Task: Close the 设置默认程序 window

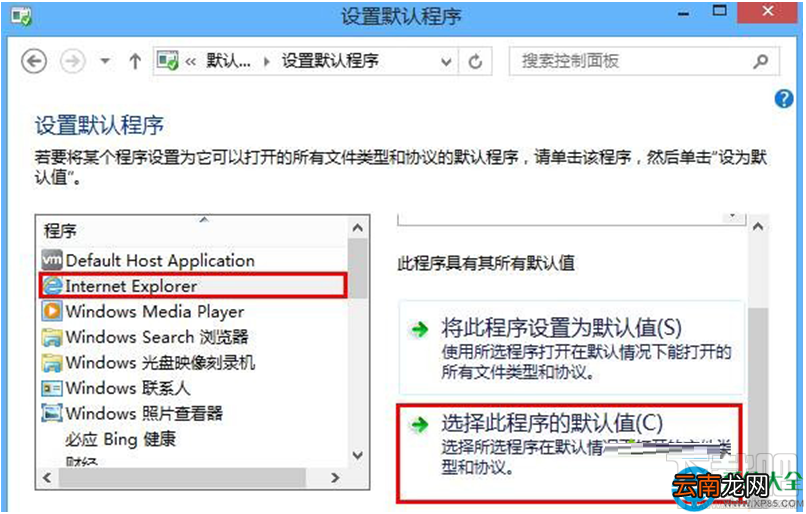Action: 768,12
